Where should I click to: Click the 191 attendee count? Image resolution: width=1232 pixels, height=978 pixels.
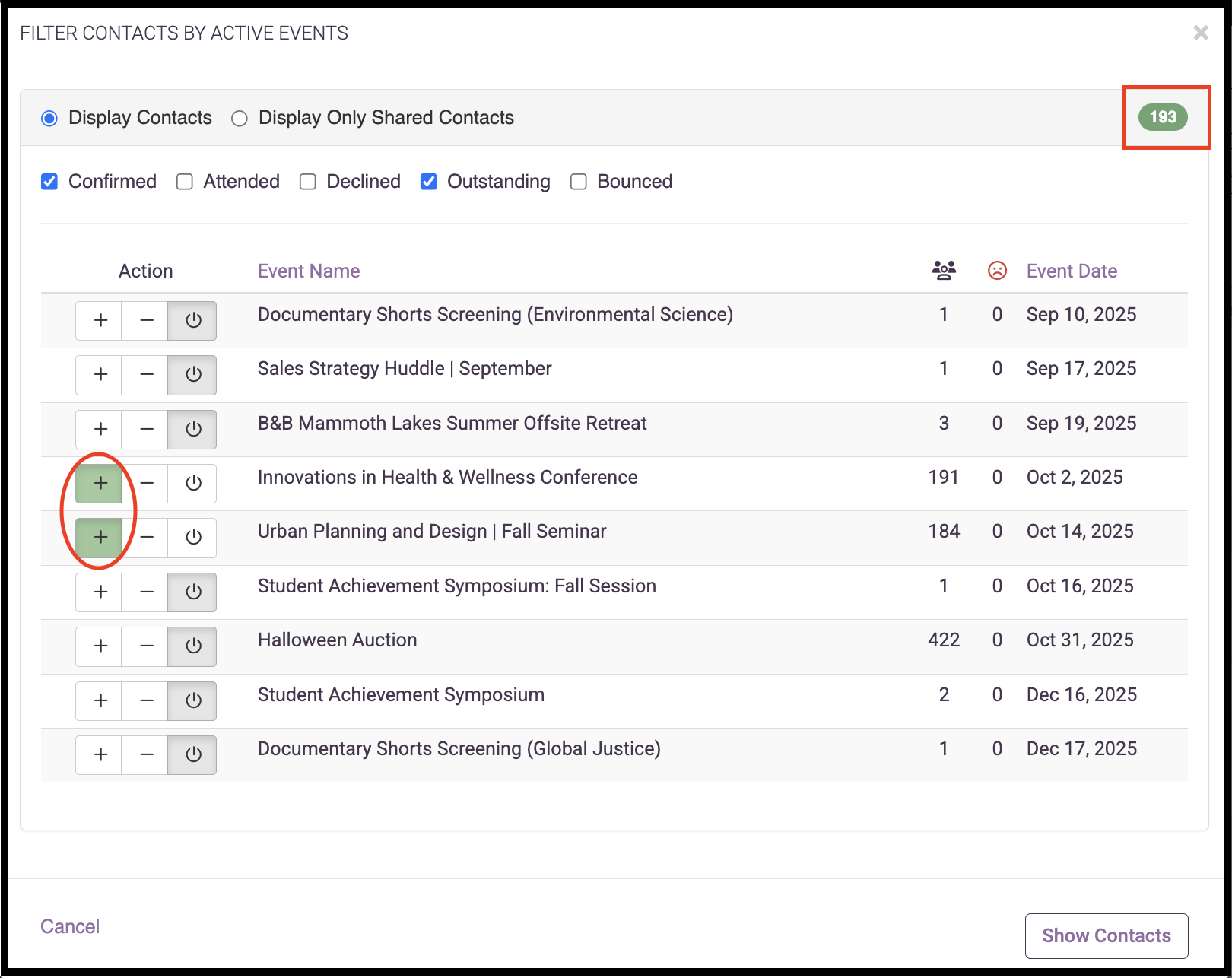pos(943,478)
